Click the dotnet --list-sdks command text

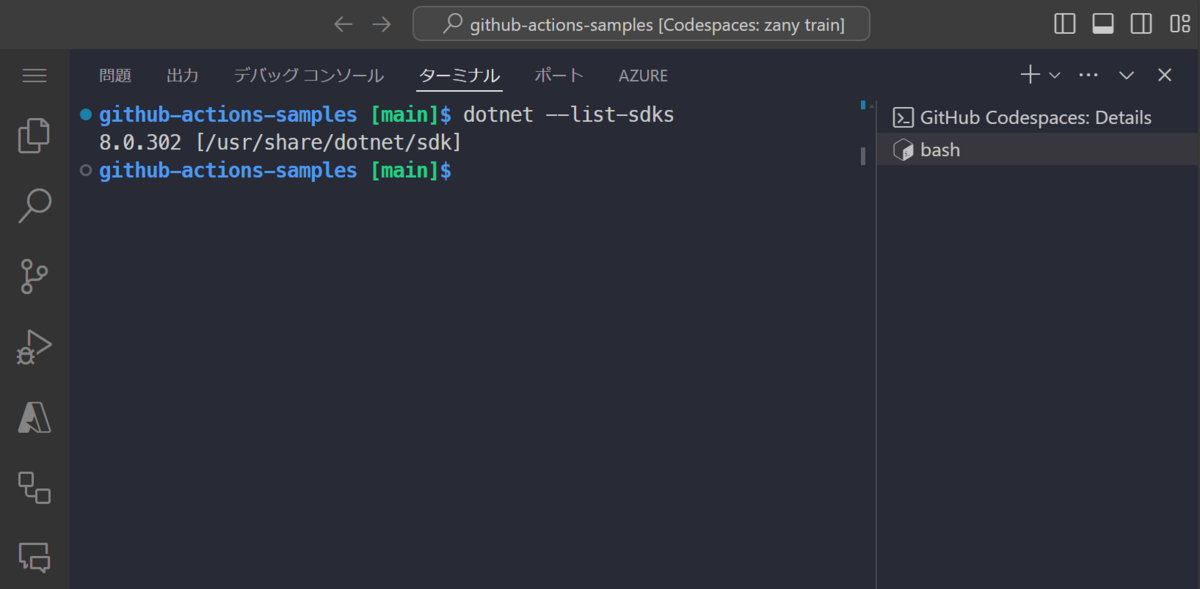569,115
